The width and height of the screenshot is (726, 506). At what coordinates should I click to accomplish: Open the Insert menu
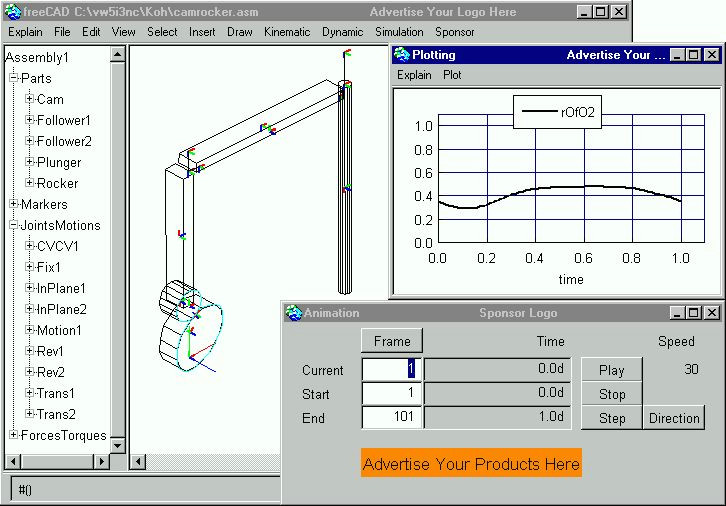(x=202, y=32)
